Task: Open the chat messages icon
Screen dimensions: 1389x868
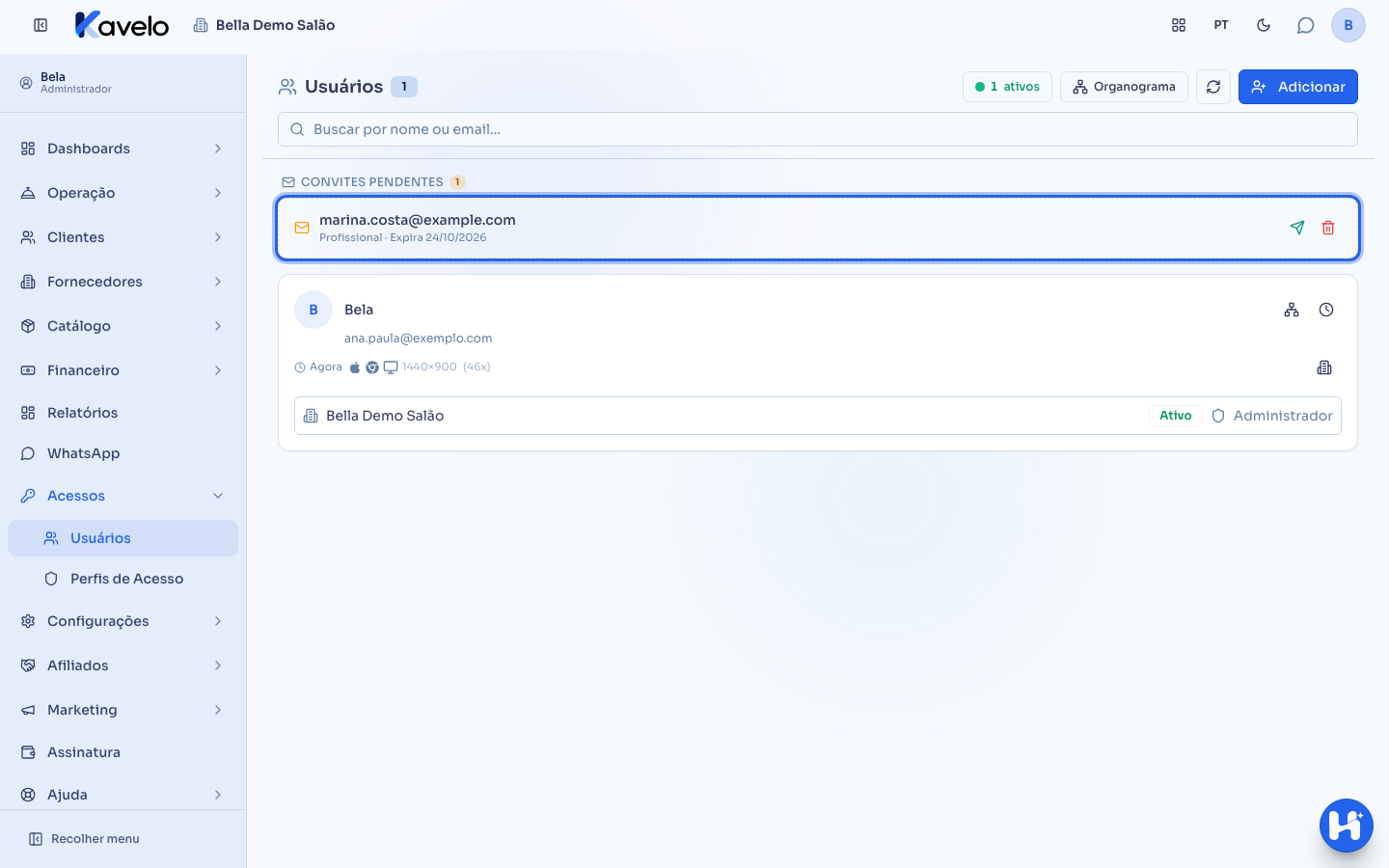Action: [x=1306, y=25]
